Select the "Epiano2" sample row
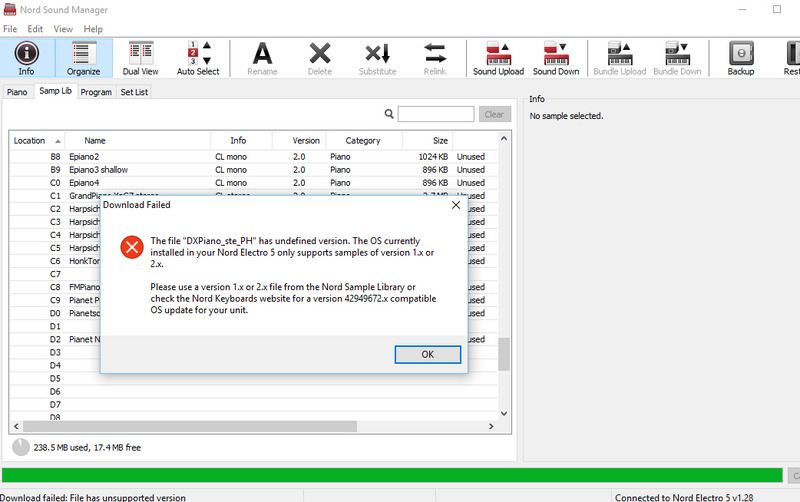The image size is (800, 502). point(253,157)
